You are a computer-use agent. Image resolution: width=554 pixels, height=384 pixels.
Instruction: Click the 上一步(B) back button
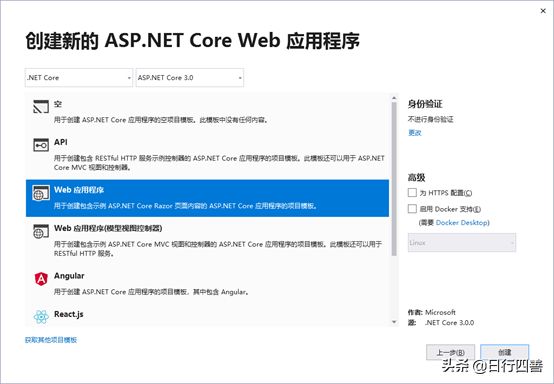point(450,352)
